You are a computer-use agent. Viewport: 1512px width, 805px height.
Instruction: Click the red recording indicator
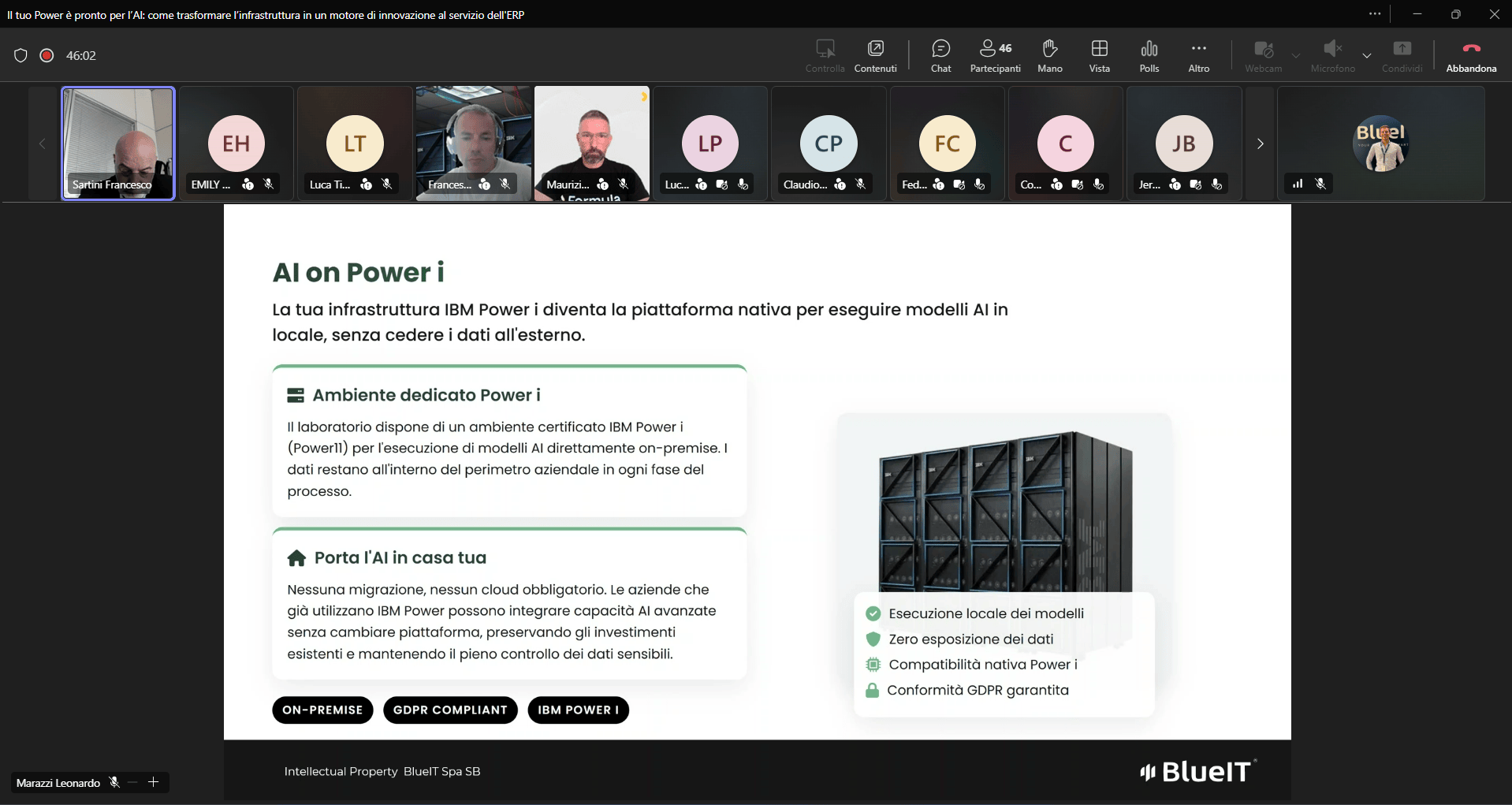(x=47, y=55)
